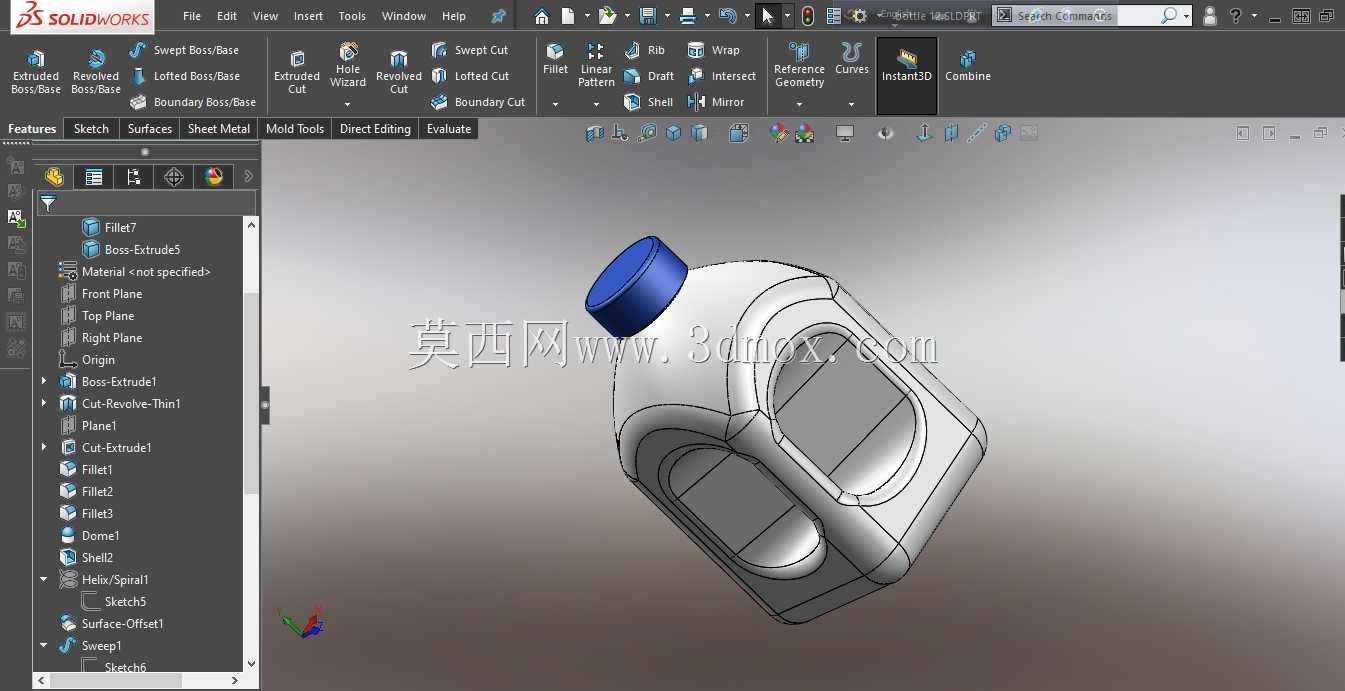Select the Intersect feature tool
1345x691 pixels.
click(x=721, y=76)
